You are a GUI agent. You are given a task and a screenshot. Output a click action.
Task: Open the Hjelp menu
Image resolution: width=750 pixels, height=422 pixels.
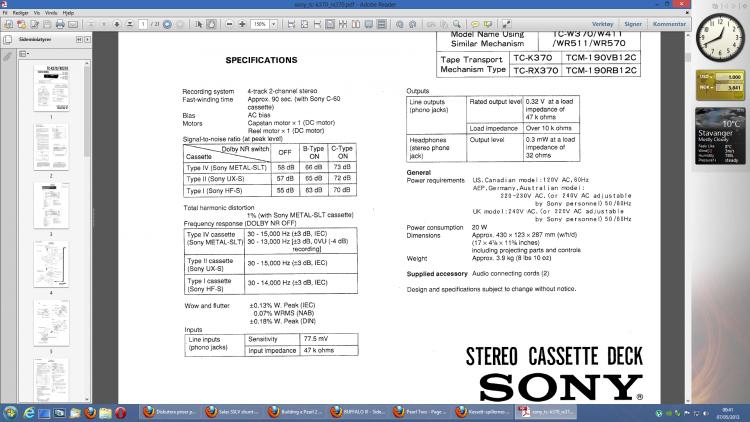click(x=68, y=13)
